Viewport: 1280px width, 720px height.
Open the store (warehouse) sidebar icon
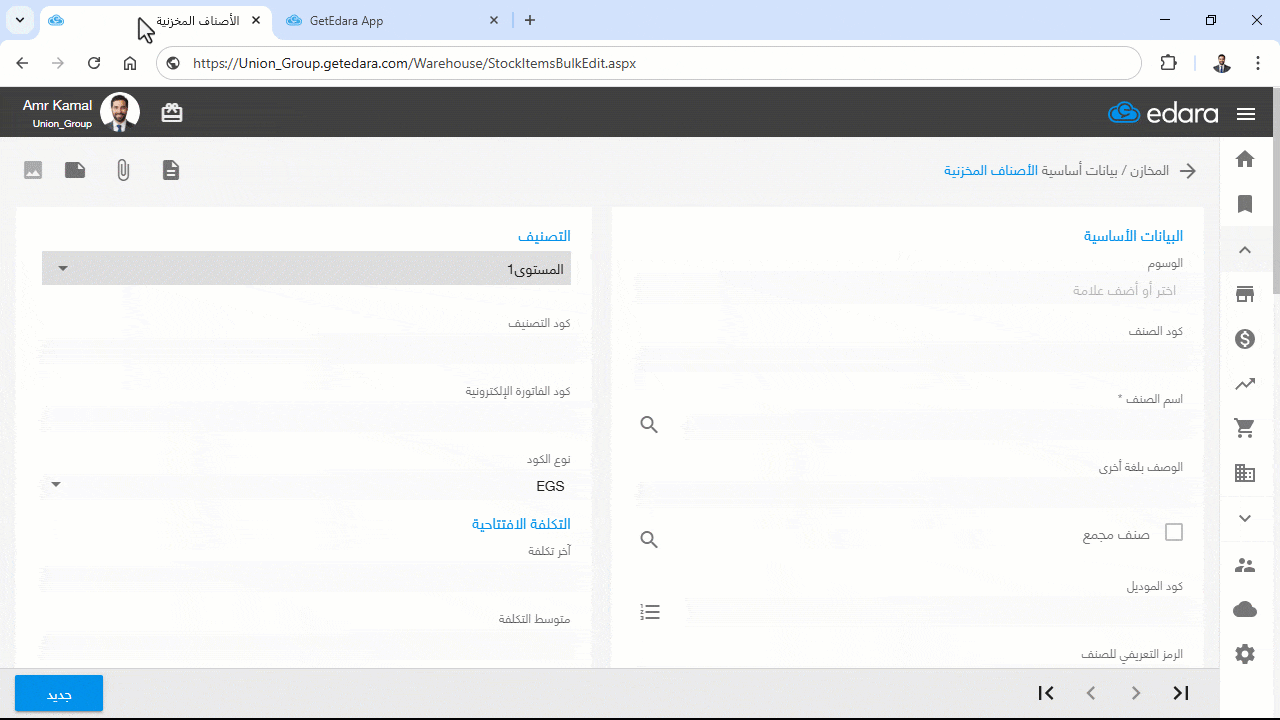[1245, 294]
